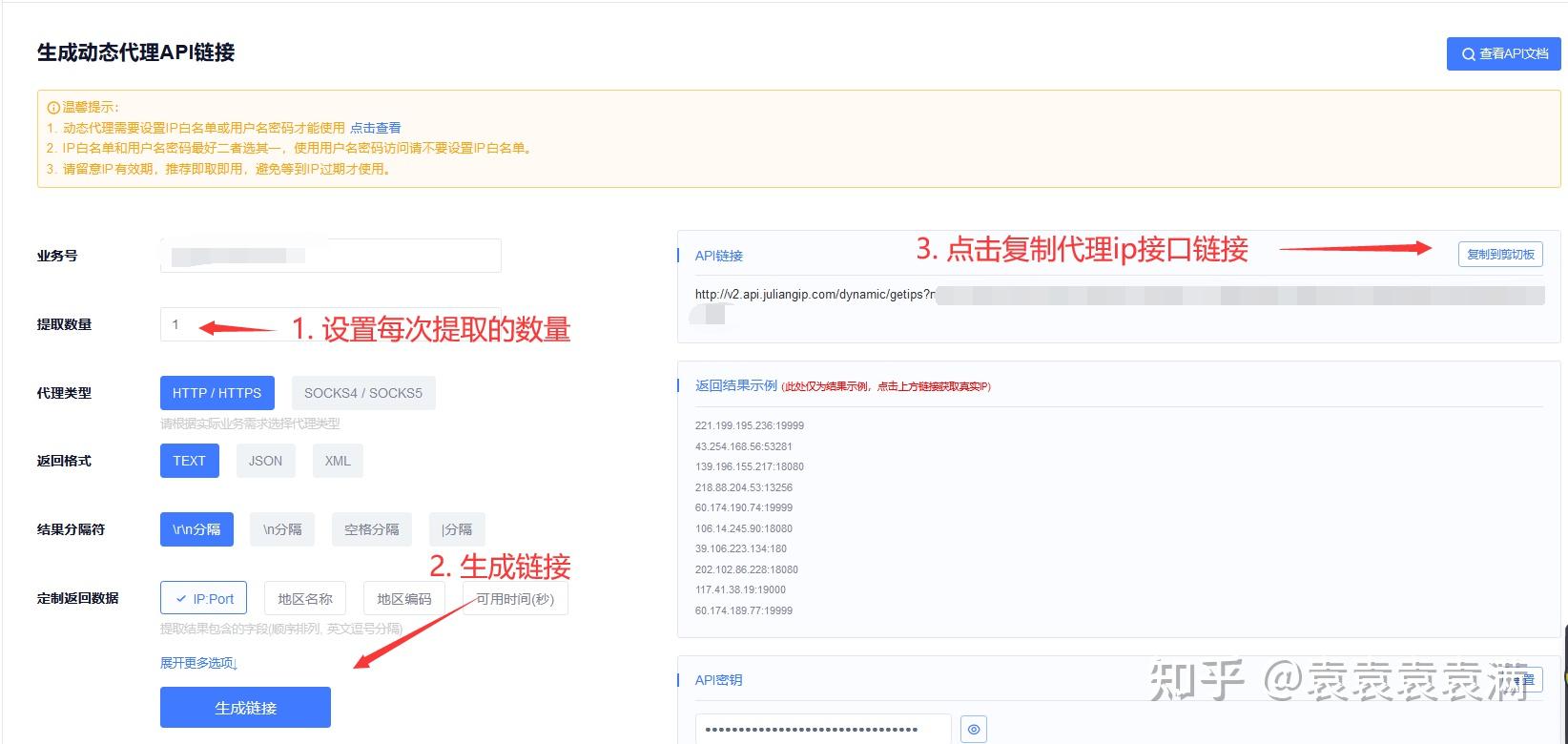Screen dimensions: 1568x744
Task: Toggle the IP:Port return field
Action: click(204, 599)
